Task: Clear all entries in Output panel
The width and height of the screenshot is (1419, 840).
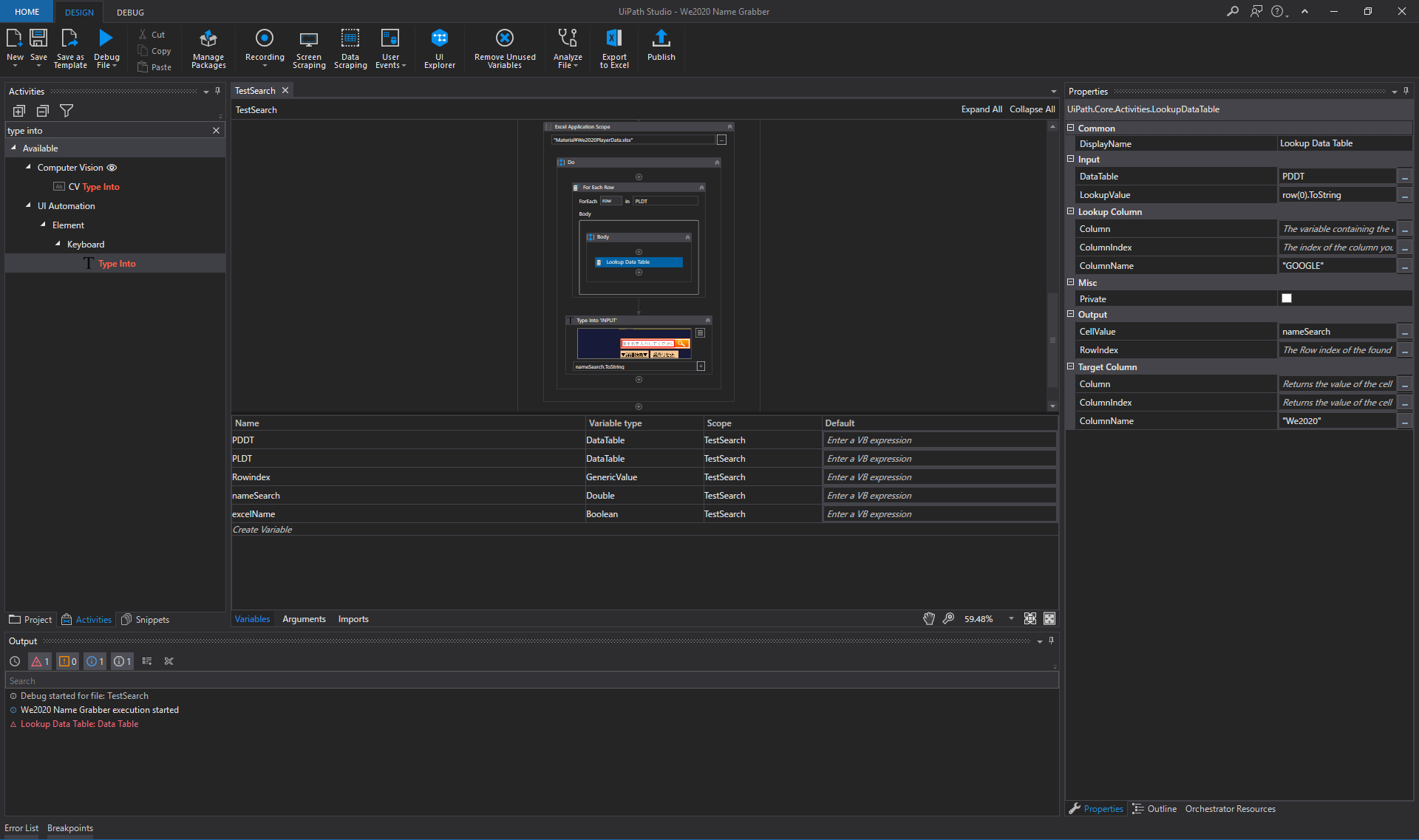Action: [169, 661]
